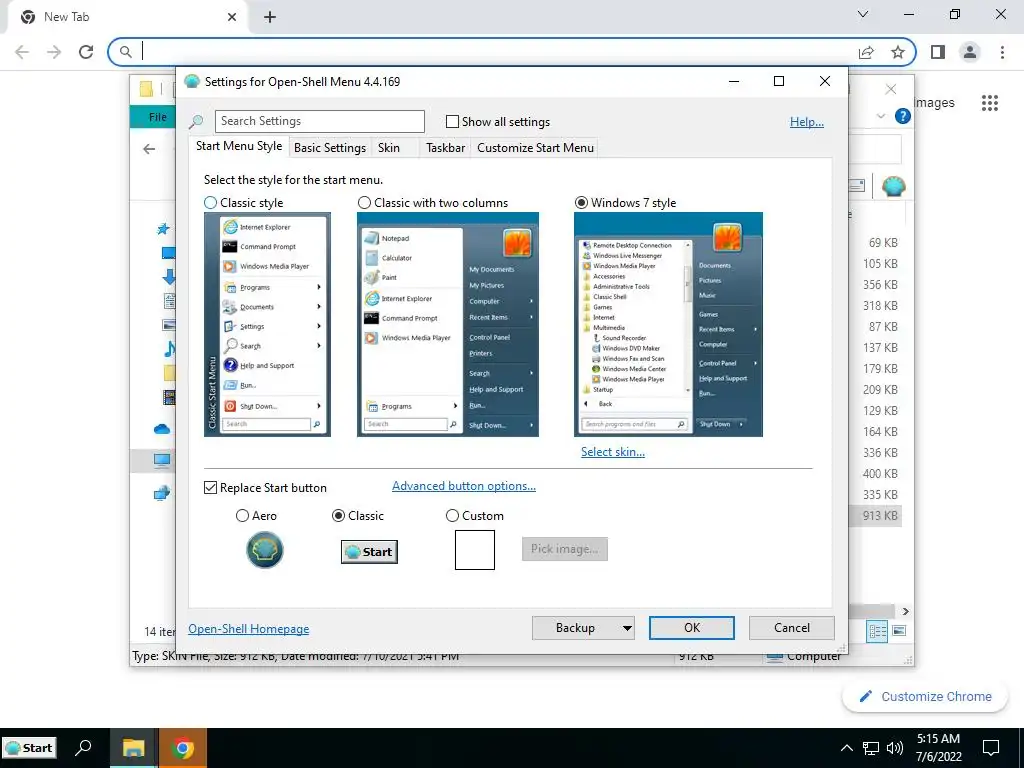Select the 913 KB file row in Explorer
The width and height of the screenshot is (1024, 768).
click(x=876, y=515)
